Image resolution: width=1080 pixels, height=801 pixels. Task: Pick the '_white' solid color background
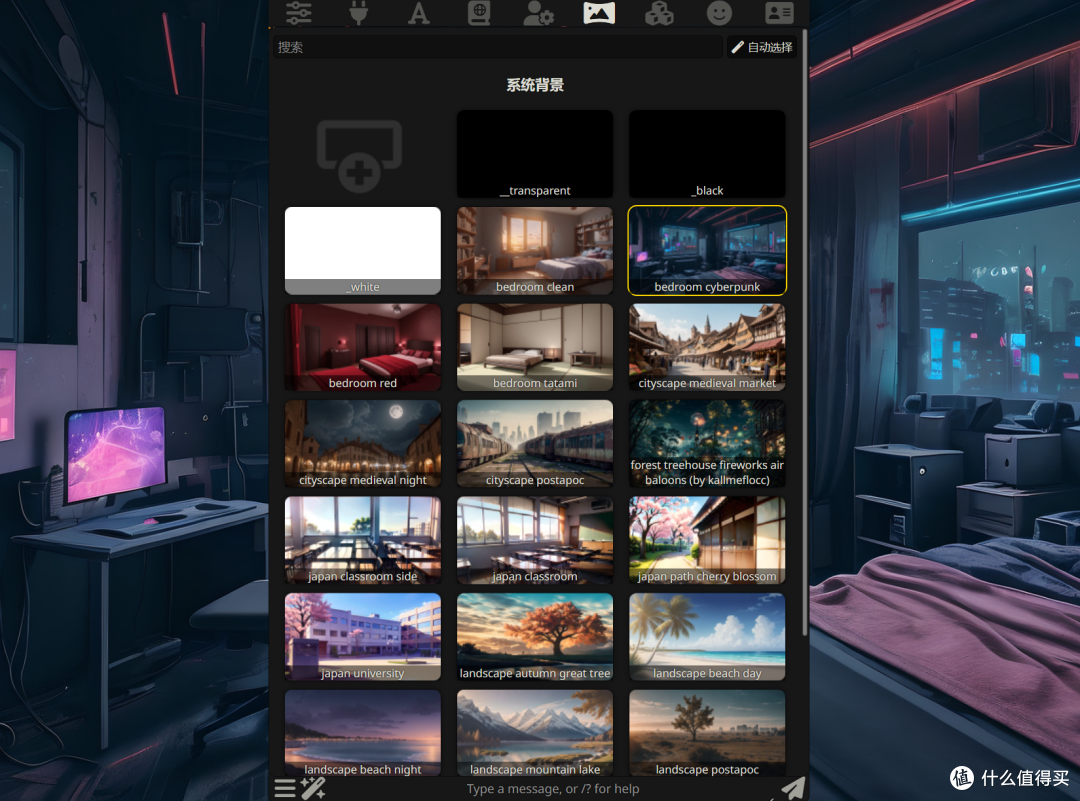tap(363, 250)
